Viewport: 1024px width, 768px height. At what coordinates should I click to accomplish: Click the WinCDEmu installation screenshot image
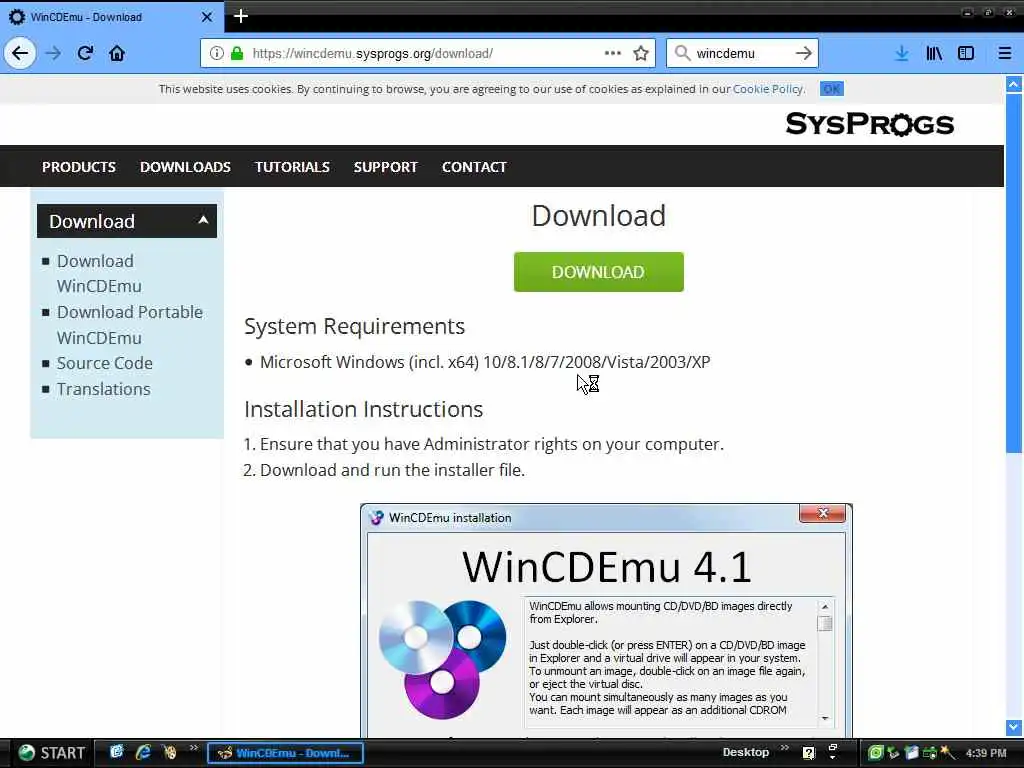[606, 620]
